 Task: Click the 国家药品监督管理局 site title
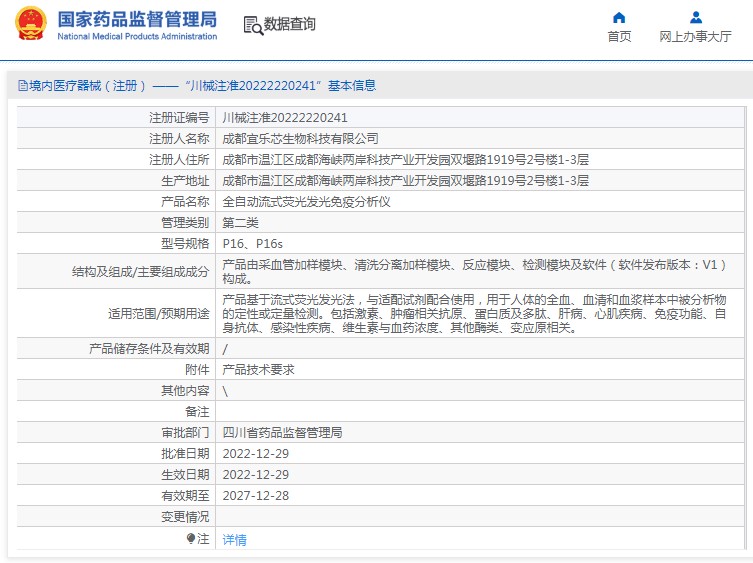[x=137, y=20]
